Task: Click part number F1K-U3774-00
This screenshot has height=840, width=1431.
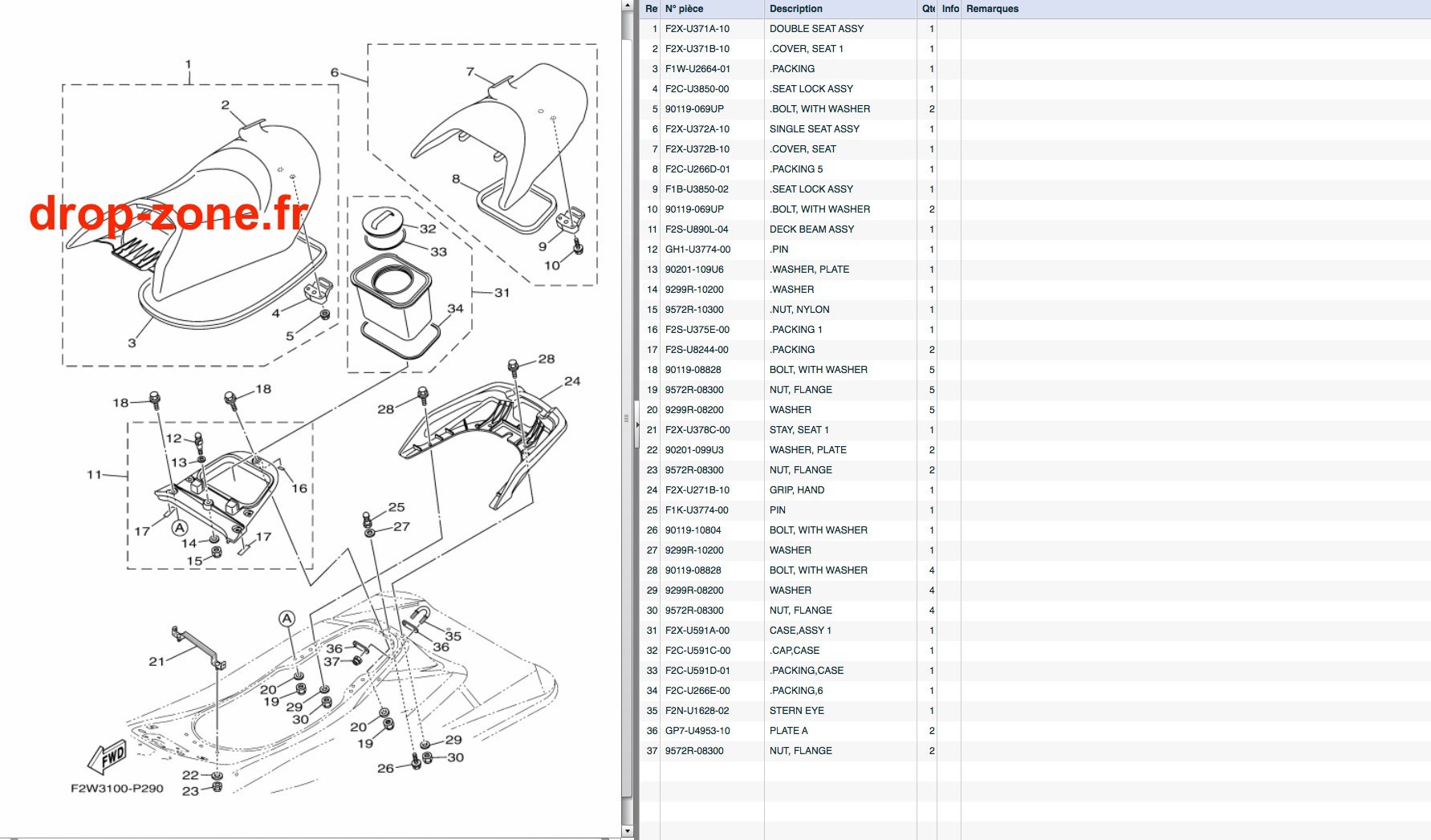Action: (x=697, y=510)
